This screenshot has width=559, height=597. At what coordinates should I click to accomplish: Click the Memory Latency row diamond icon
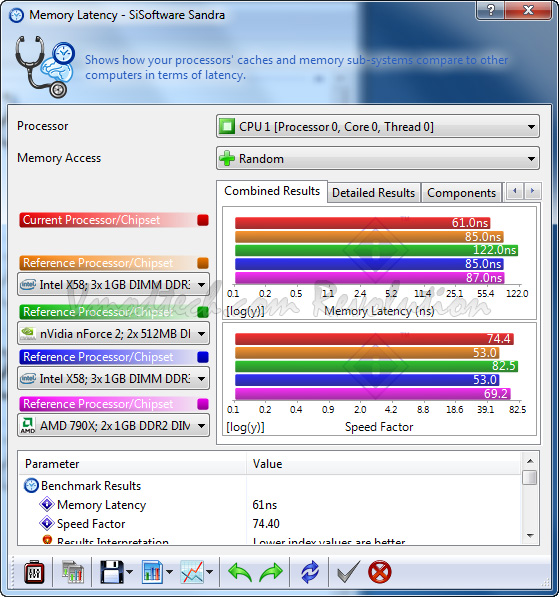click(x=47, y=504)
